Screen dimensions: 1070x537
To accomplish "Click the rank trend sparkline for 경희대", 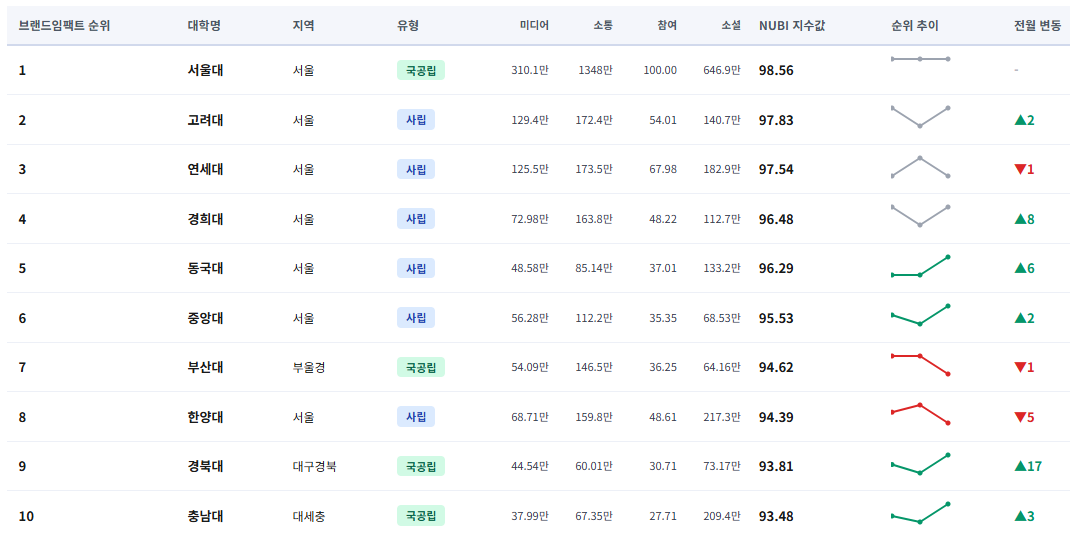I will (x=920, y=216).
